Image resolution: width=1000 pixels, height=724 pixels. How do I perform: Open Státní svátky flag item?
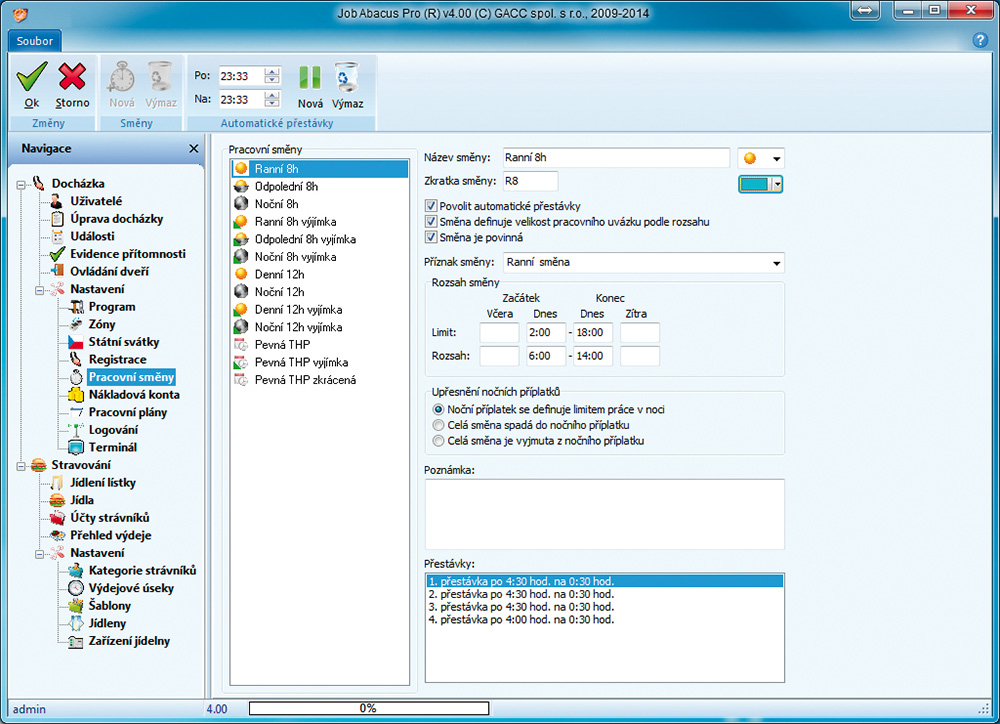pos(124,342)
